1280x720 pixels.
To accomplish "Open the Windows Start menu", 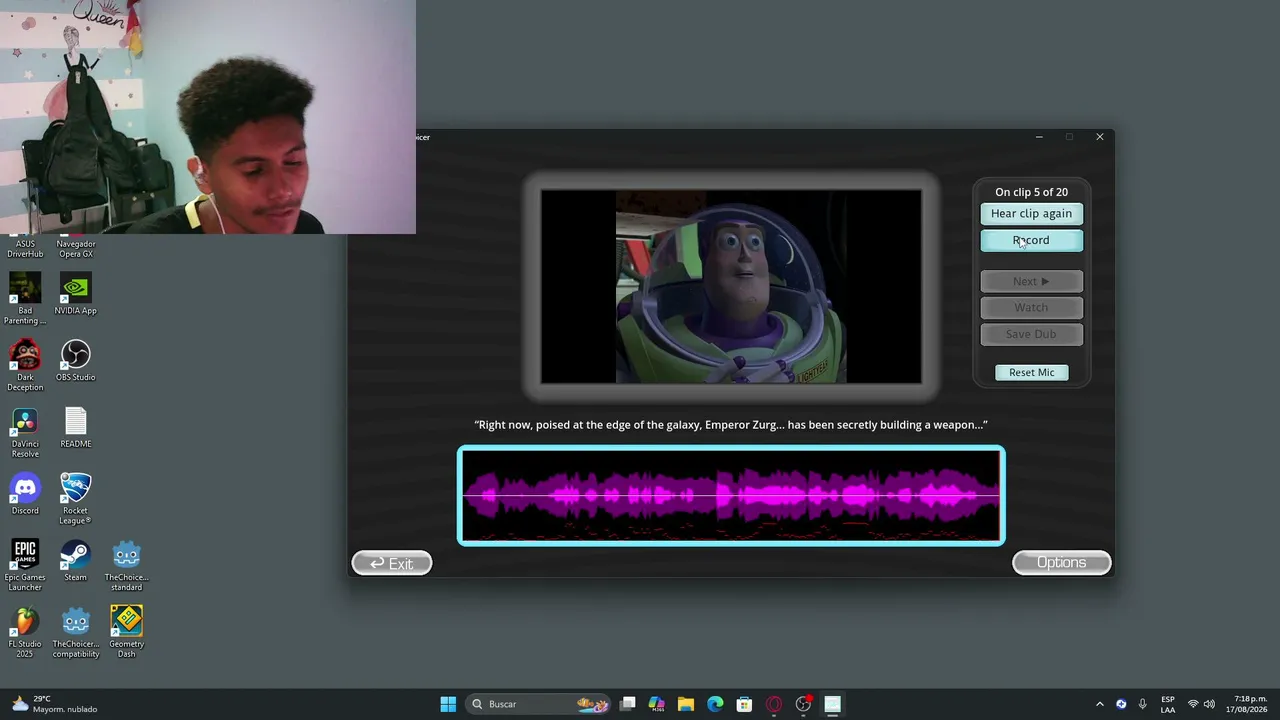I will tap(448, 704).
